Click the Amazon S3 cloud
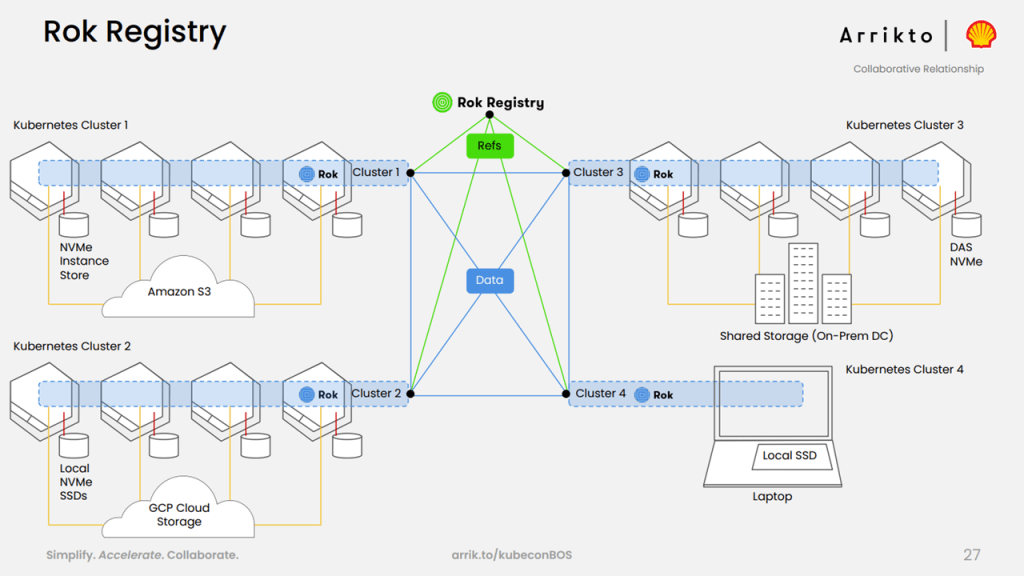 178,289
